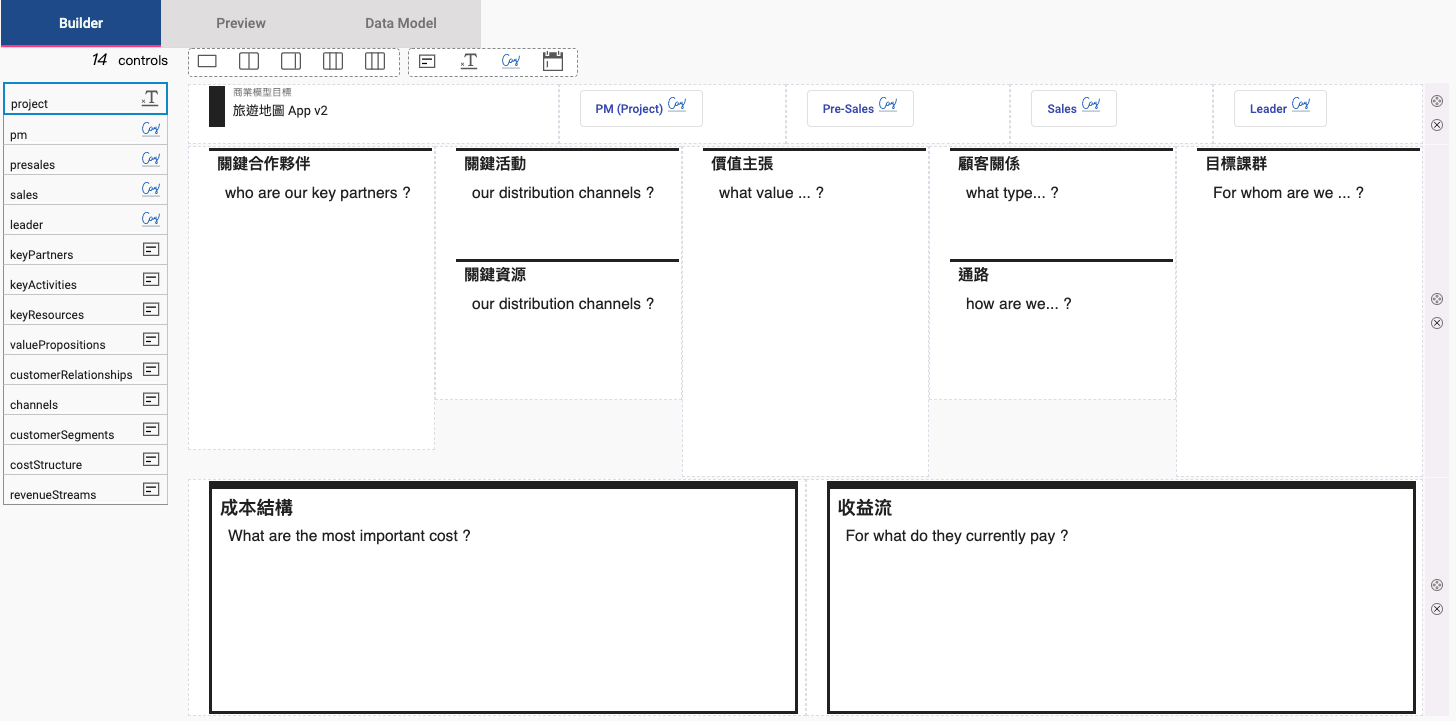The width and height of the screenshot is (1456, 721).
Task: Select the customerSegments control in list
Action: point(86,430)
